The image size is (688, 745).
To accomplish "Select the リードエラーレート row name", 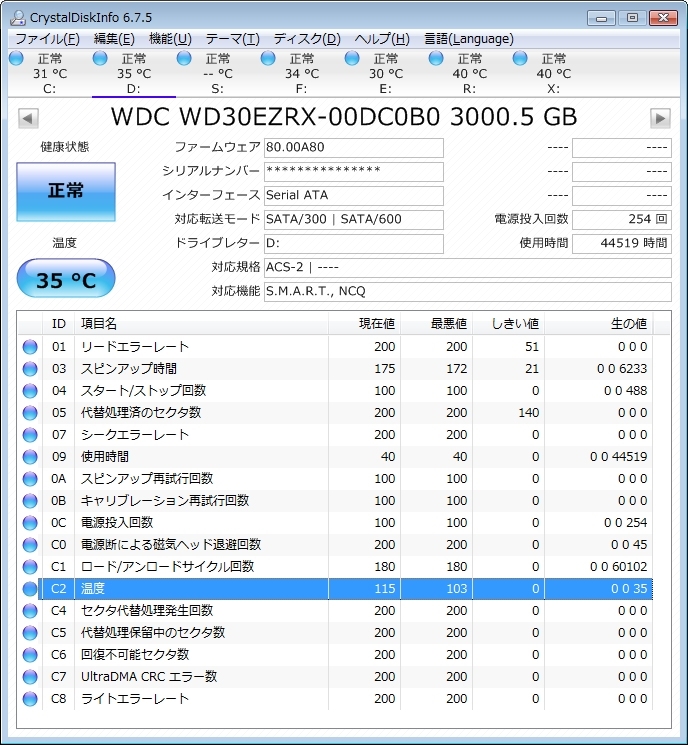I will click(135, 347).
